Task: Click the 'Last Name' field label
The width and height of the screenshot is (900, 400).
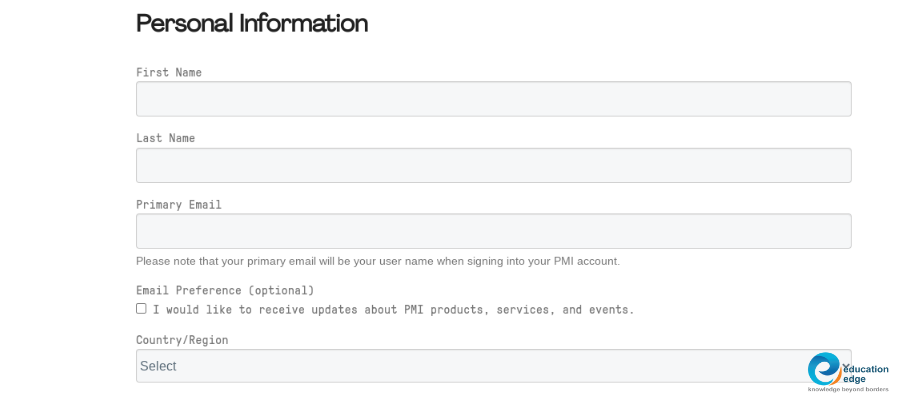Action: tap(166, 138)
